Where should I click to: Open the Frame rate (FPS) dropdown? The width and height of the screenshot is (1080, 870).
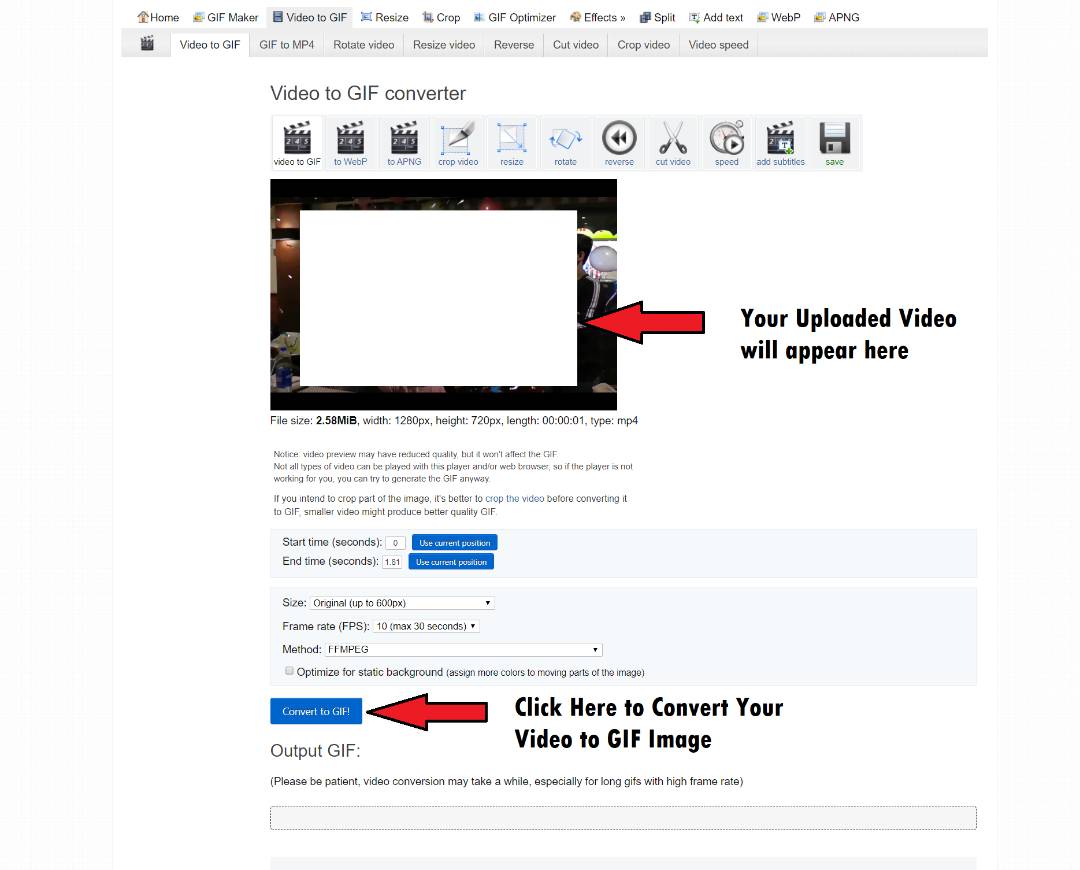(x=426, y=626)
